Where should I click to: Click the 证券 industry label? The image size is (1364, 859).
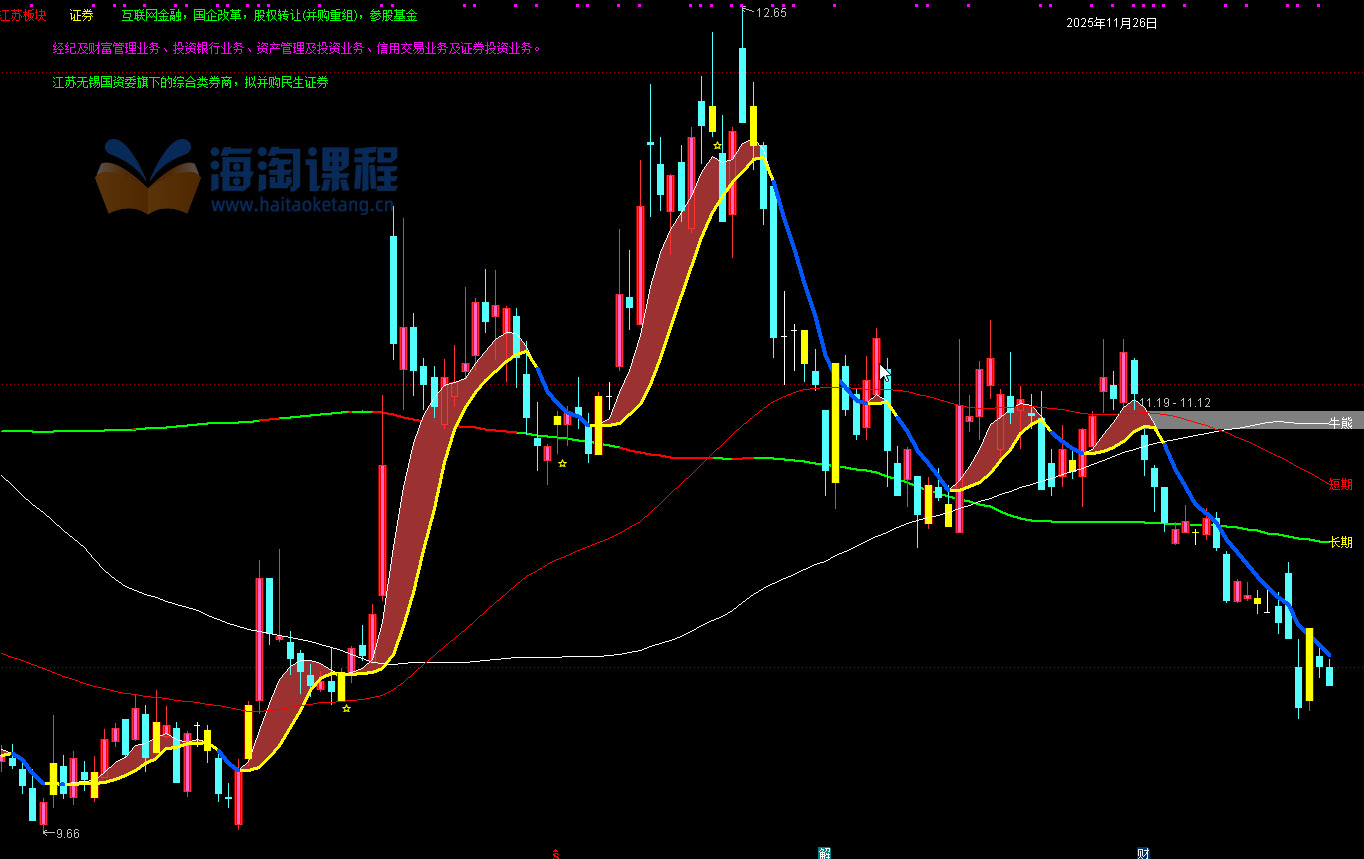82,16
